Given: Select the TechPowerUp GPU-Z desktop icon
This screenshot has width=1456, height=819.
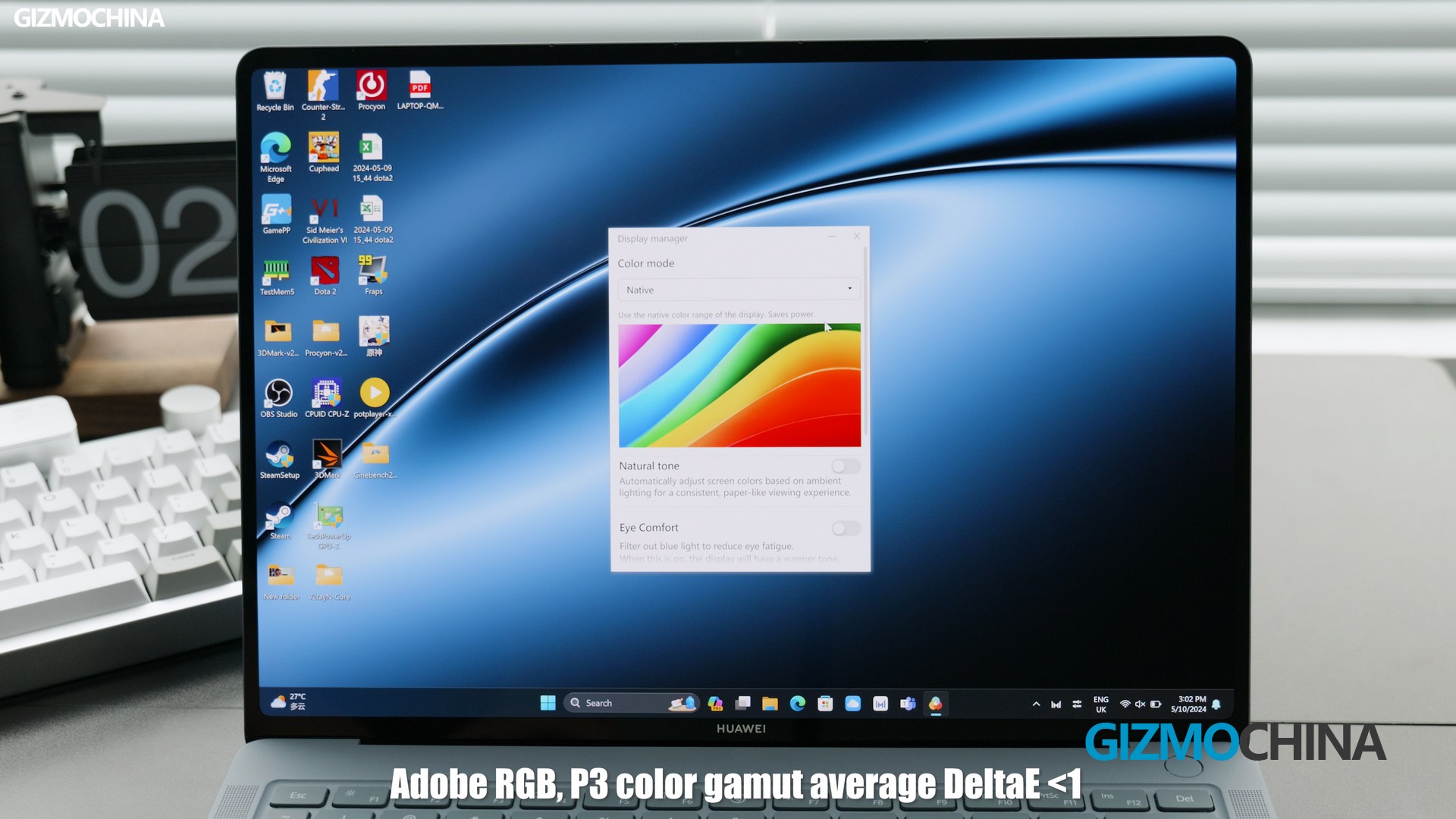Looking at the screenshot, I should pos(328,526).
